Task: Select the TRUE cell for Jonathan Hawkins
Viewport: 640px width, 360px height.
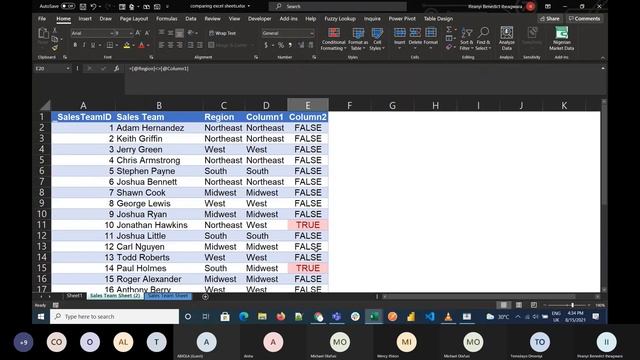Action: coord(308,225)
